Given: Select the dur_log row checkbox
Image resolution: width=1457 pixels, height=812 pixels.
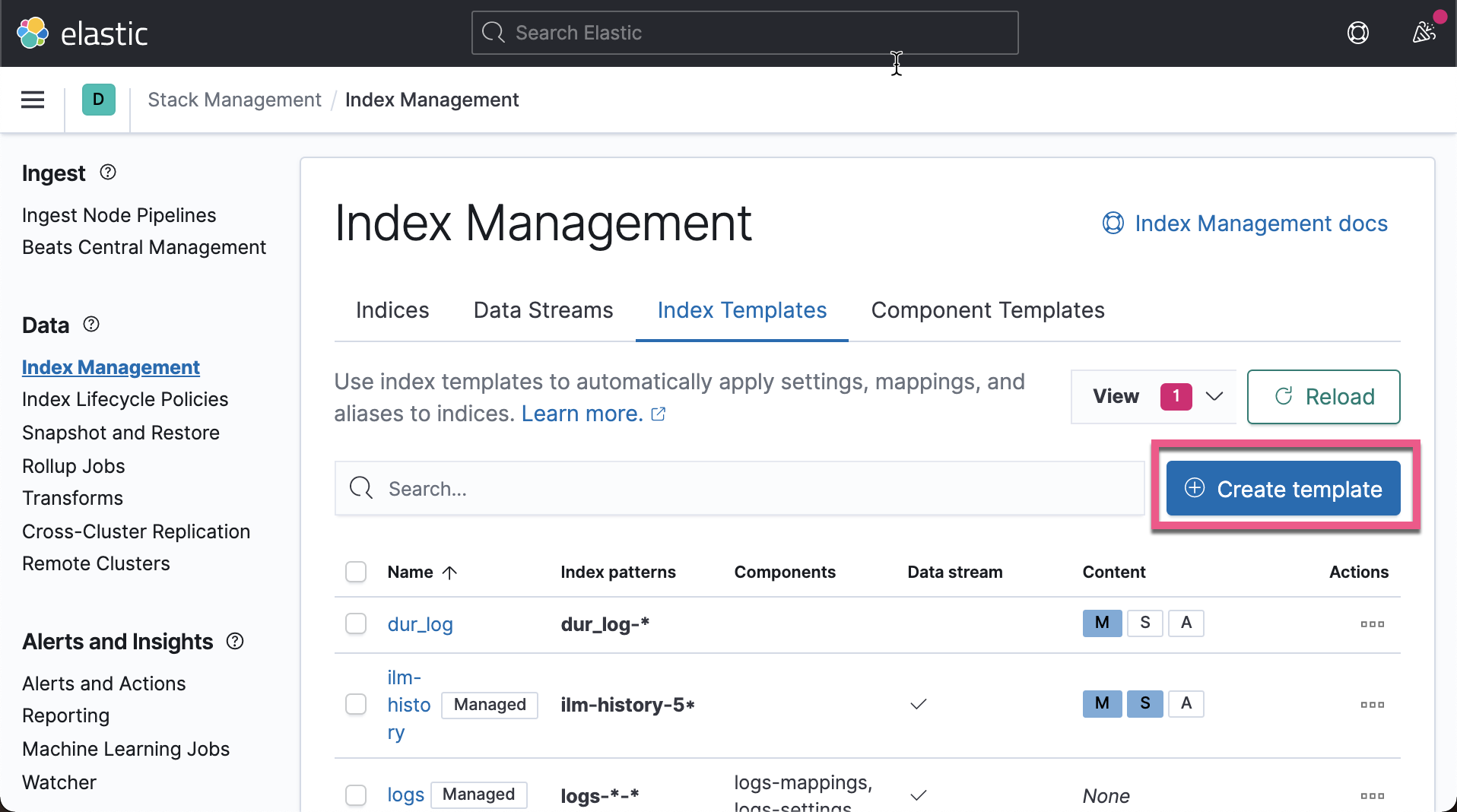Looking at the screenshot, I should 355,623.
